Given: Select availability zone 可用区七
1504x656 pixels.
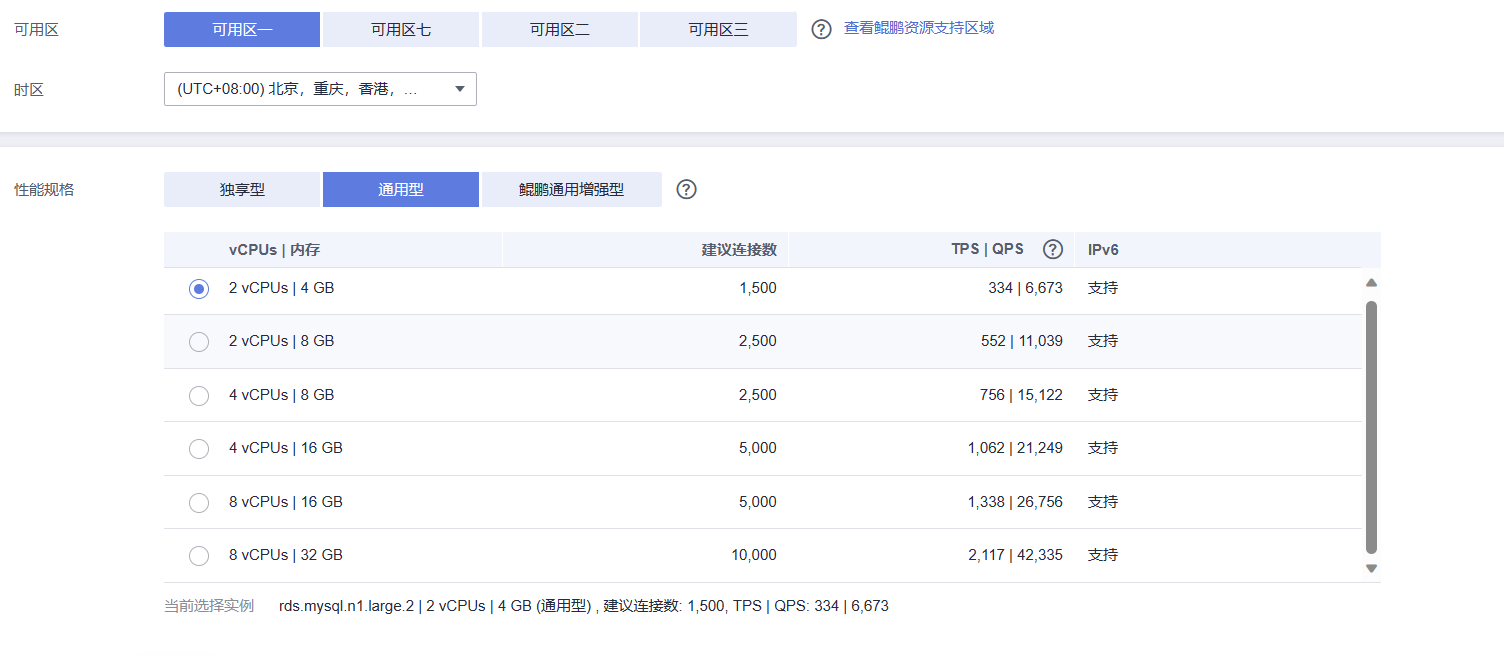Looking at the screenshot, I should (400, 29).
